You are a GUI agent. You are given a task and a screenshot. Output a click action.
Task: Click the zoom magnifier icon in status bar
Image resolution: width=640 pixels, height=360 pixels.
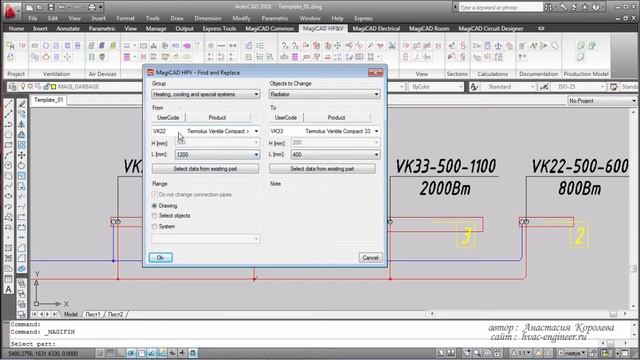pyautogui.click(x=477, y=353)
